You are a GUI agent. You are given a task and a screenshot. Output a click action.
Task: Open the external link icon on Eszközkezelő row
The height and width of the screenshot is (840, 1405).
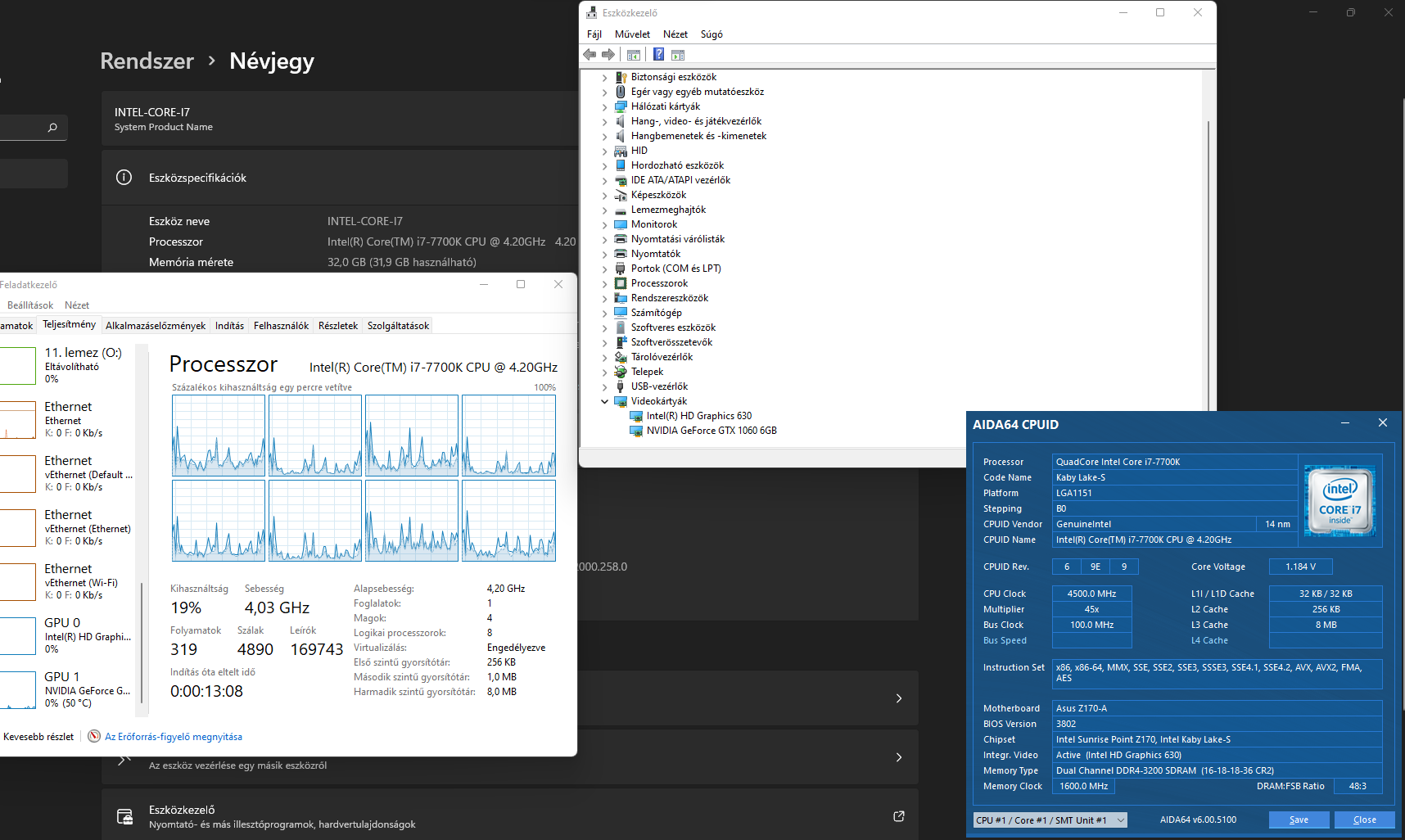coord(898,816)
